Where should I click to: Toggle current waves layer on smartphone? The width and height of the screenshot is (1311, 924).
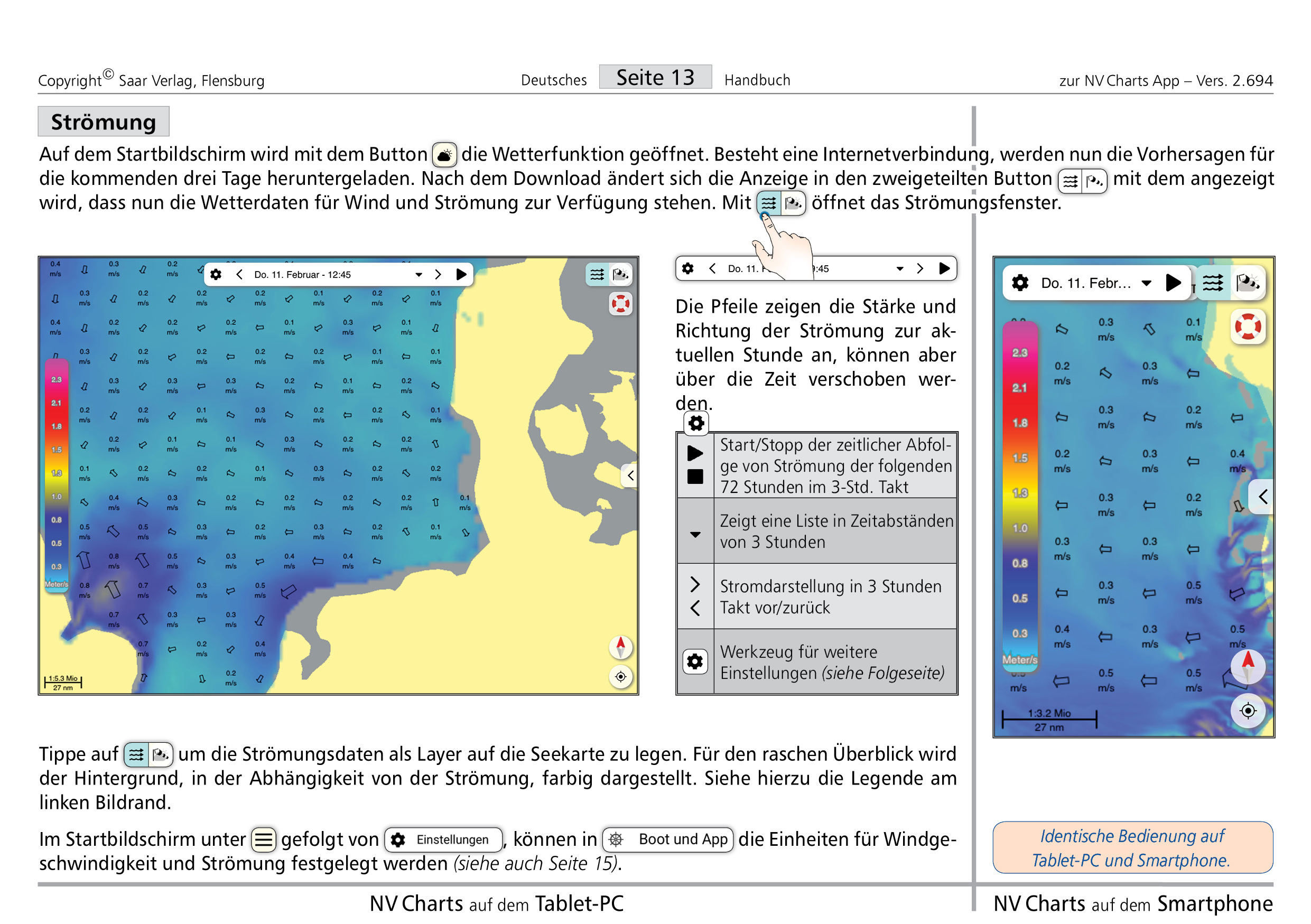1213,283
